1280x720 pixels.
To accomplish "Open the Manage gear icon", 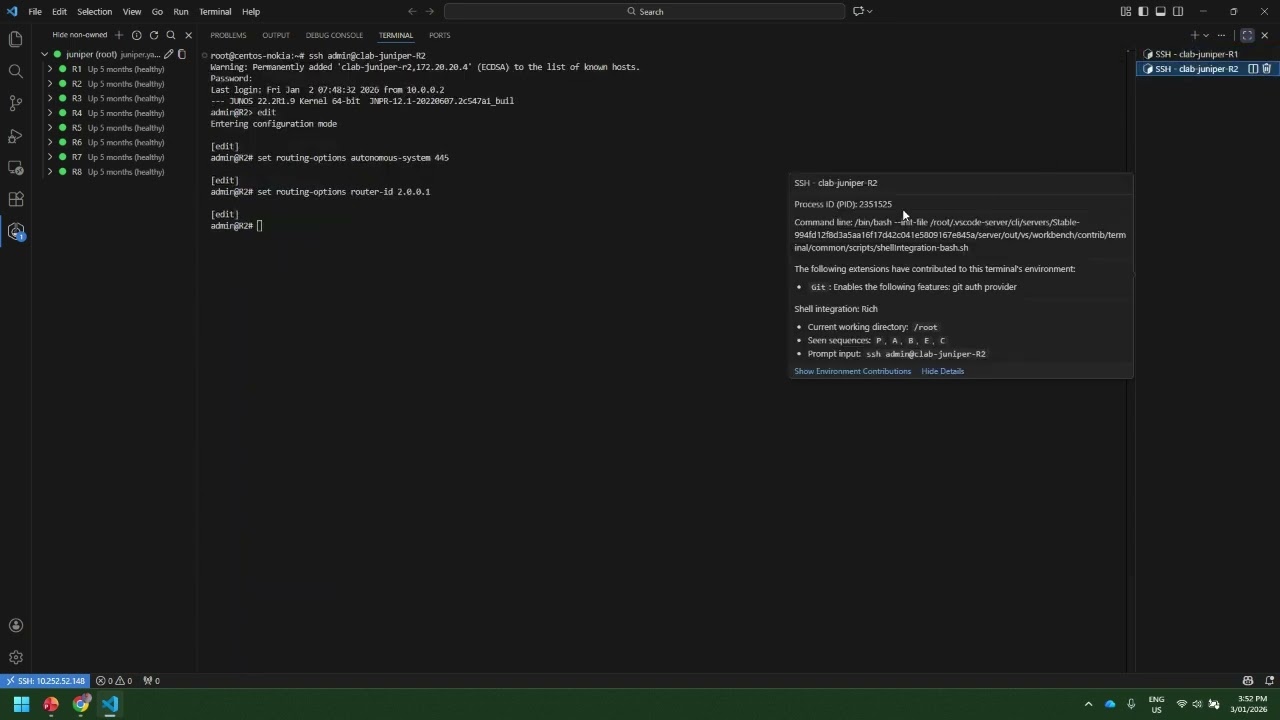I will 16,658.
